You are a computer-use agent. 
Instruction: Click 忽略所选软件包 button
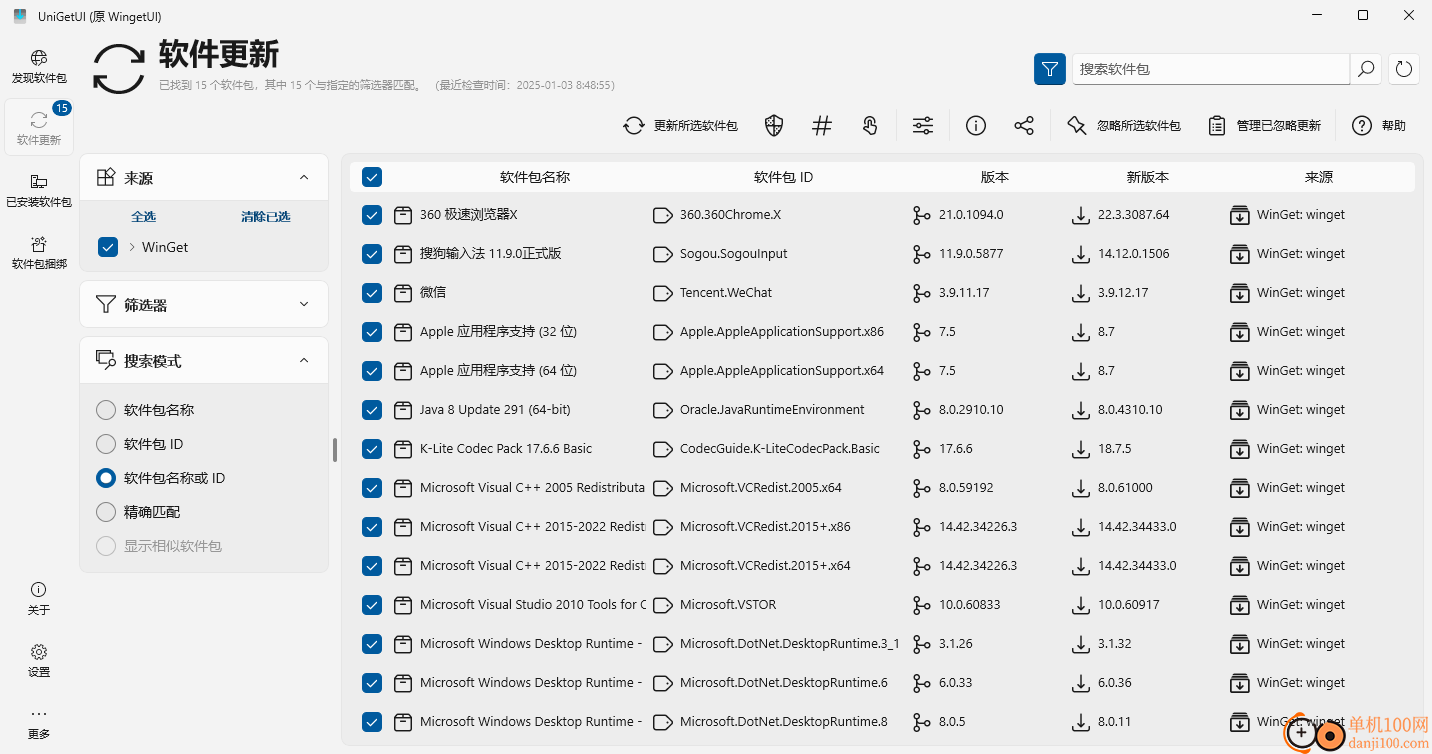1123,125
